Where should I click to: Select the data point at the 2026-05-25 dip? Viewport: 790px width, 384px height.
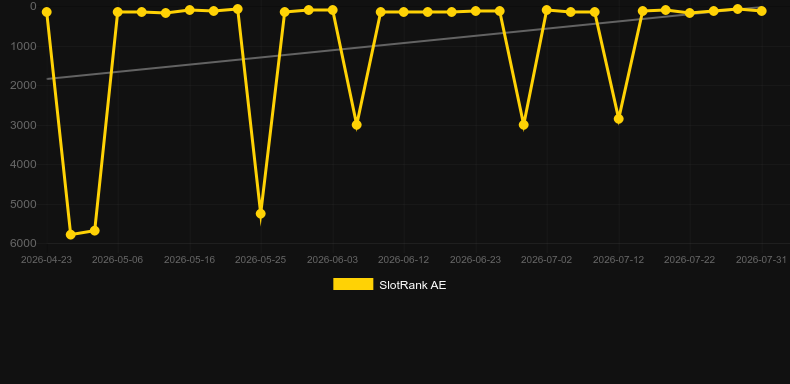pos(260,214)
